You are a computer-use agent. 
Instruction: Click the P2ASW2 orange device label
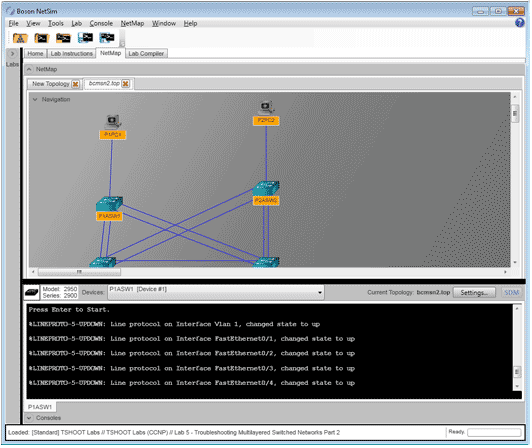pos(266,201)
